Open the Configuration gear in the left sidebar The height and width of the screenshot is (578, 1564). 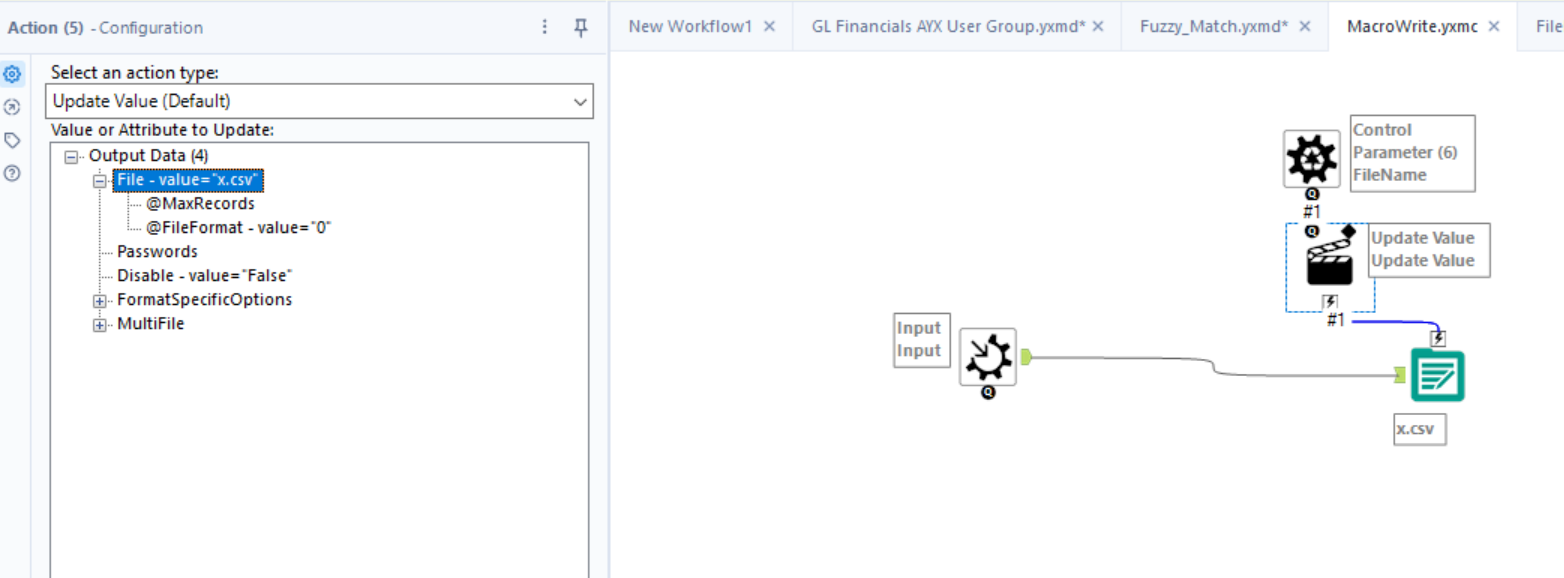[12, 73]
